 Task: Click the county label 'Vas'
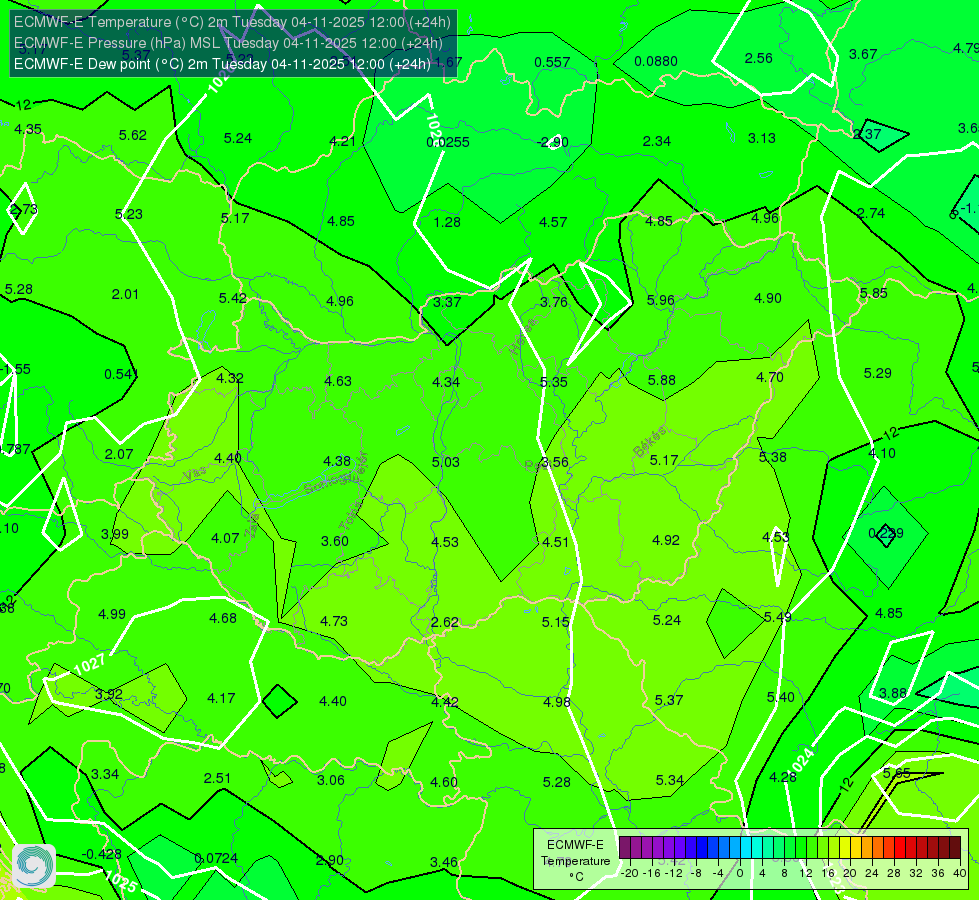tap(195, 475)
